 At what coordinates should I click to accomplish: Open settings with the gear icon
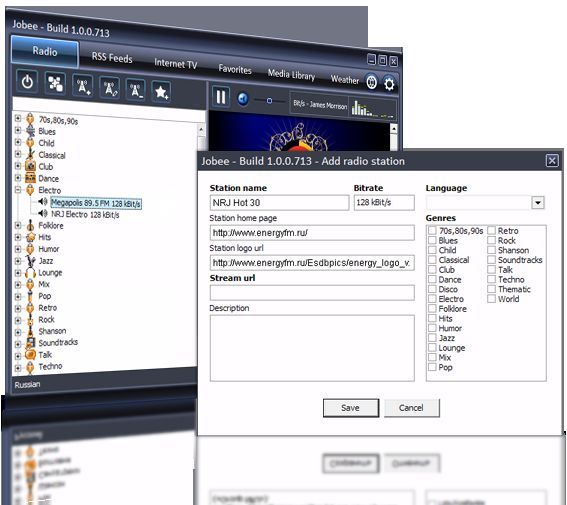389,84
